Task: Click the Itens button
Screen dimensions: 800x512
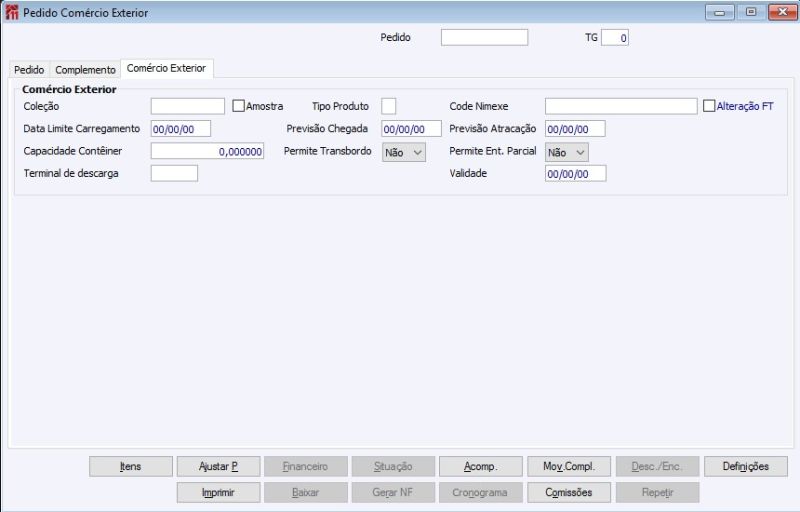Action: point(131,466)
